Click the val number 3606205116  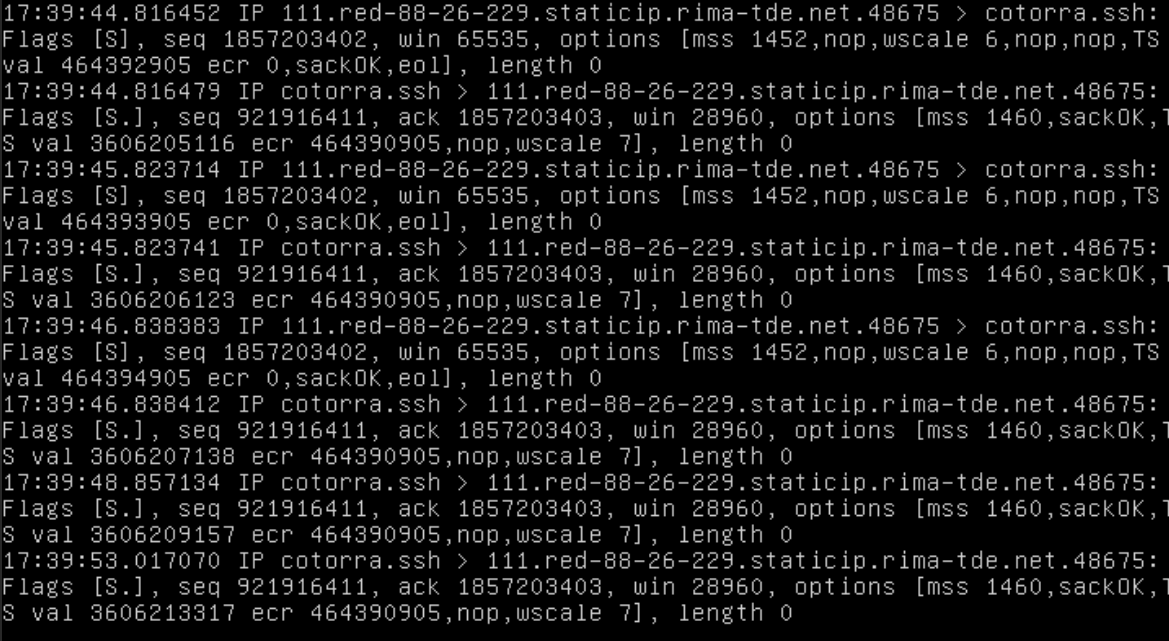pos(163,143)
